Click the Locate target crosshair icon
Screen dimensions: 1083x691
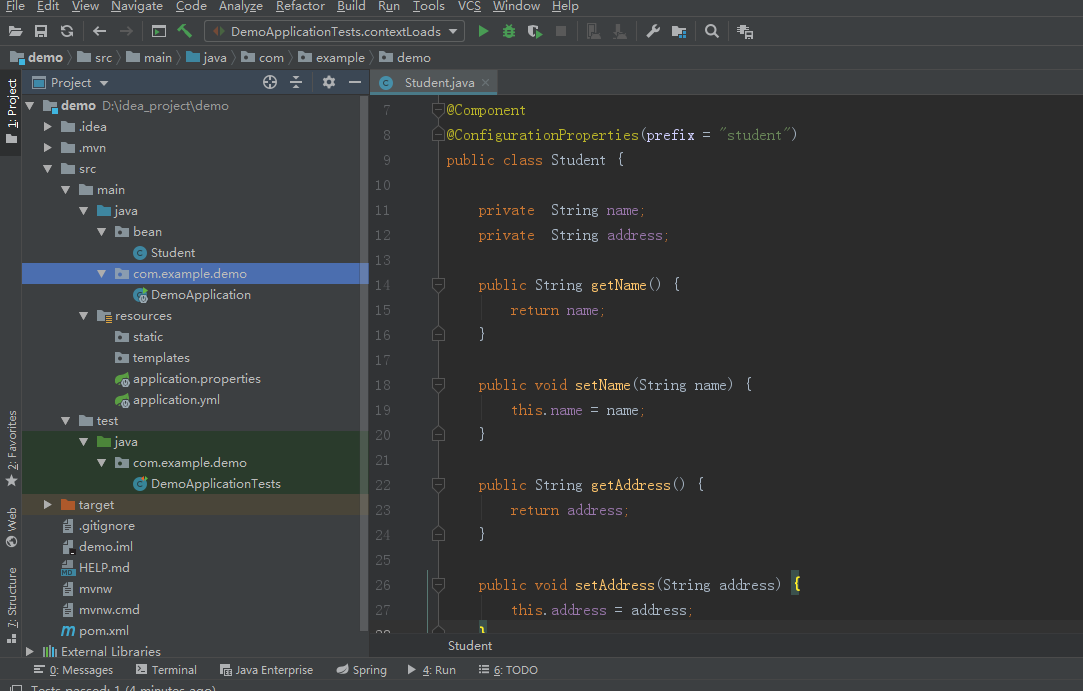[270, 82]
